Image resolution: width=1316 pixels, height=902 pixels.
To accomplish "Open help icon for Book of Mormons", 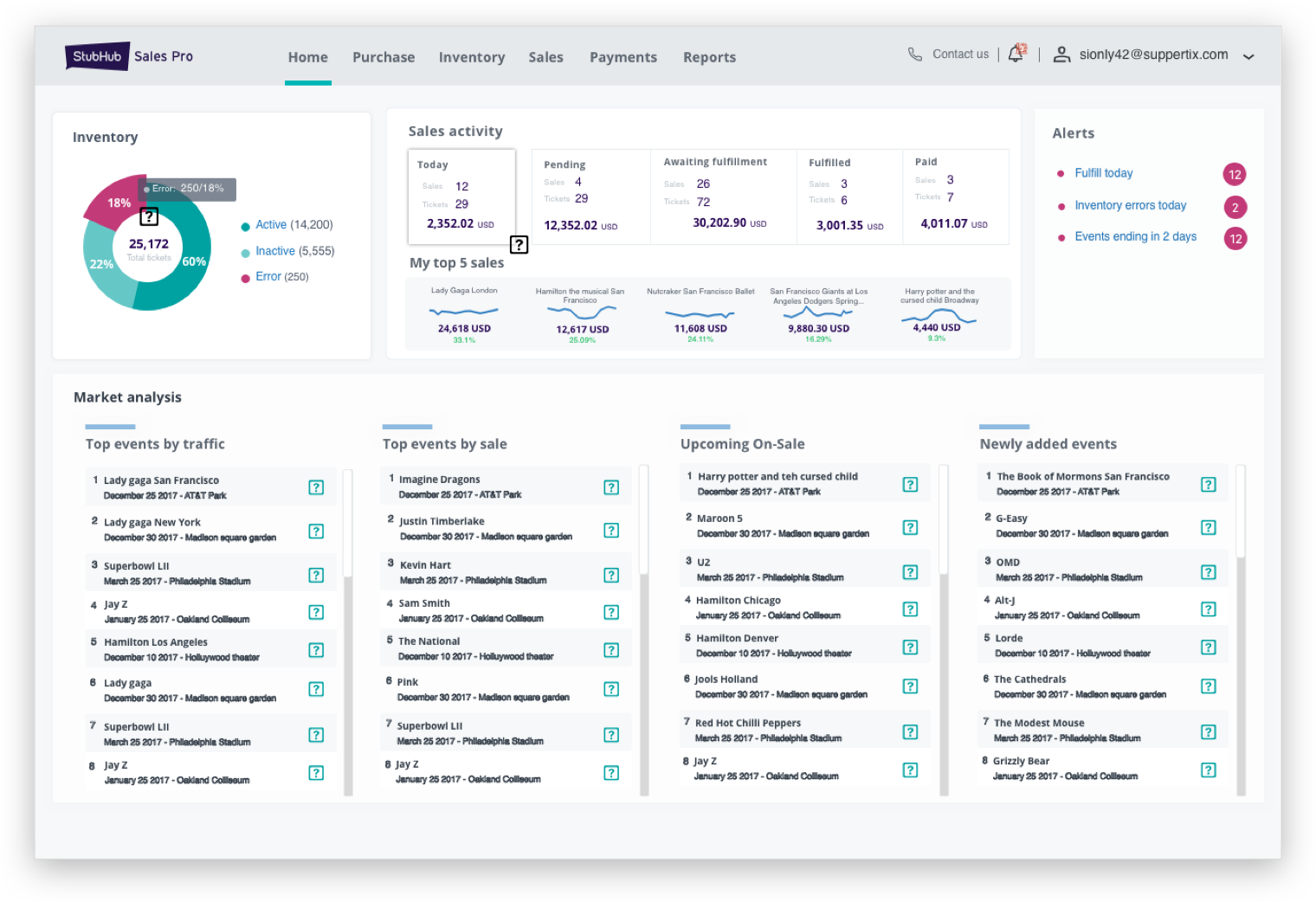I will tap(1209, 484).
